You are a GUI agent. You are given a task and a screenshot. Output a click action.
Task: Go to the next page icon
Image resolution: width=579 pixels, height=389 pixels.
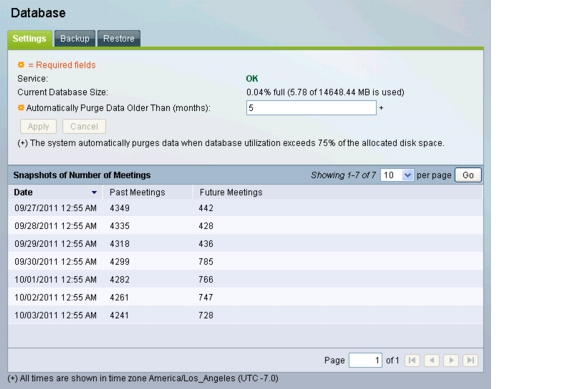coord(451,360)
